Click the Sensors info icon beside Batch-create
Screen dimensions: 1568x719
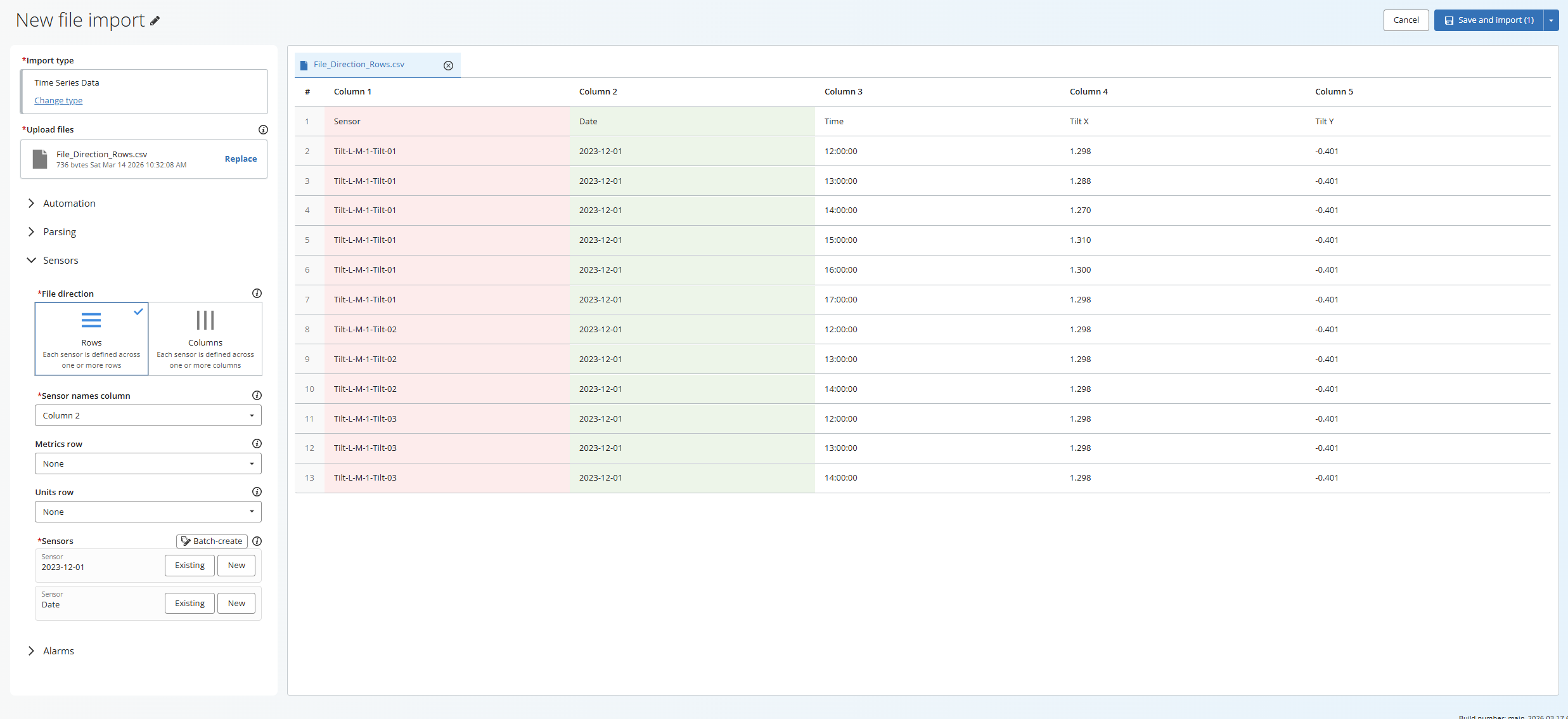point(257,541)
